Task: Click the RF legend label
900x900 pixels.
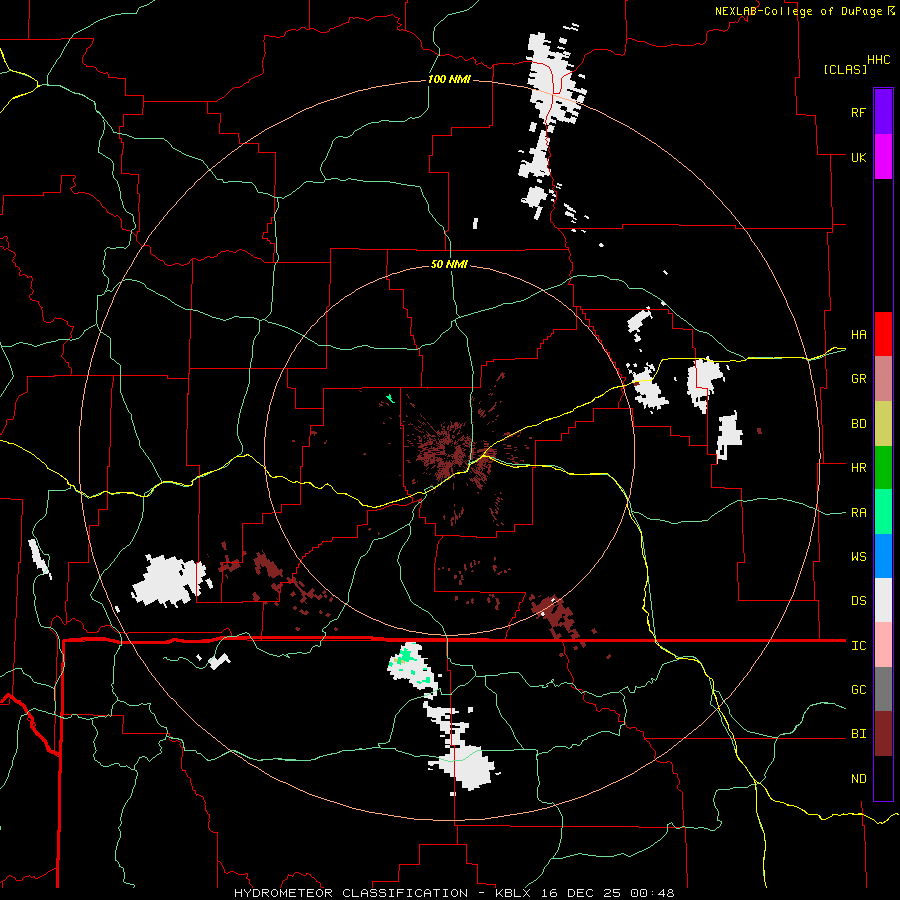Action: click(x=858, y=113)
